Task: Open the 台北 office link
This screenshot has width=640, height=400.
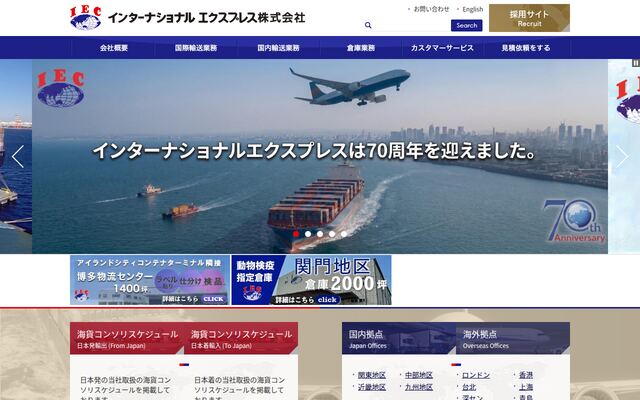Action: tap(469, 387)
